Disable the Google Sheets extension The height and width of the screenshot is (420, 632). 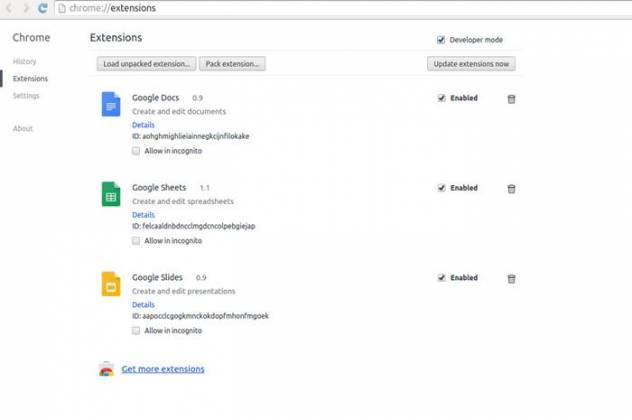[442, 187]
